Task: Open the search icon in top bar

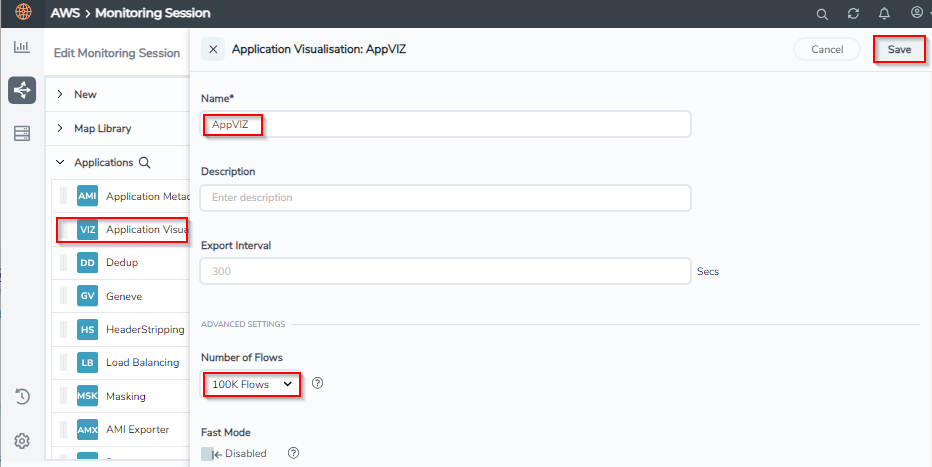Action: 822,14
